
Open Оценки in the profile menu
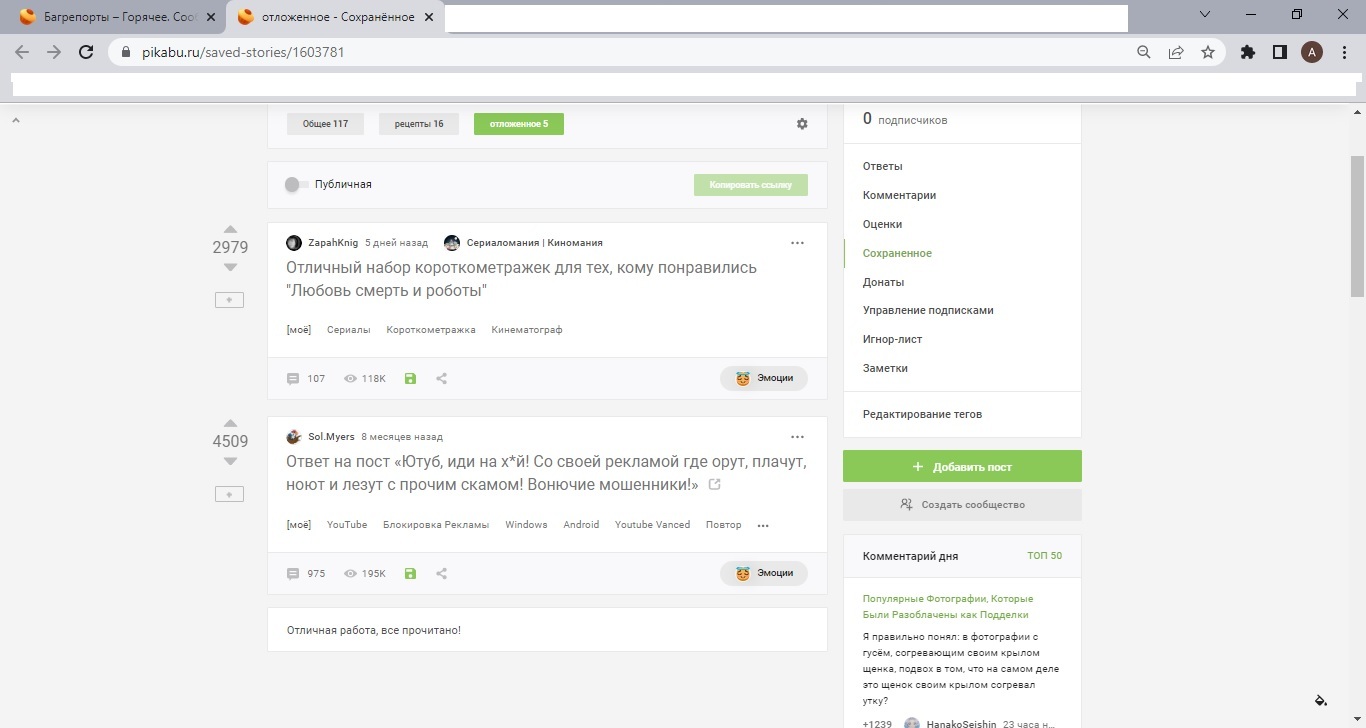coord(883,224)
